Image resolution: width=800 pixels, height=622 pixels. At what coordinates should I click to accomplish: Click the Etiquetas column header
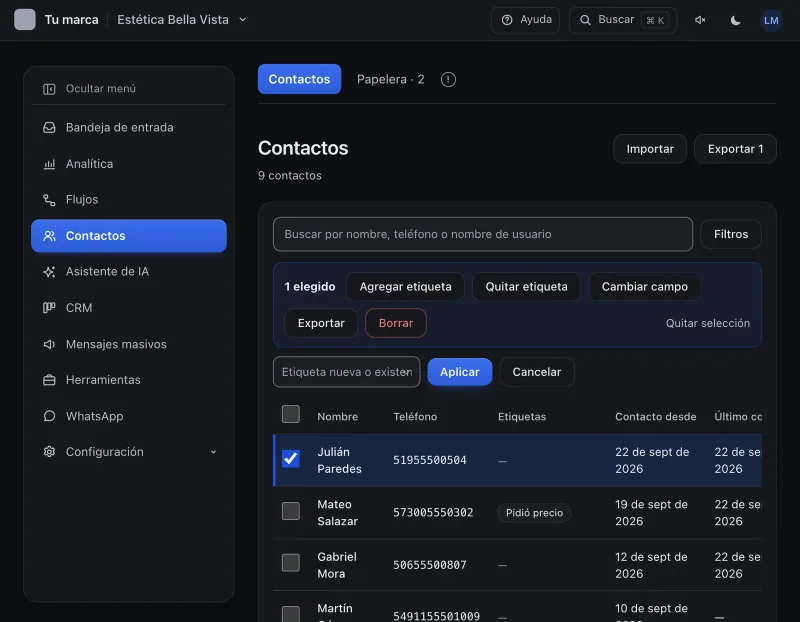click(x=521, y=416)
